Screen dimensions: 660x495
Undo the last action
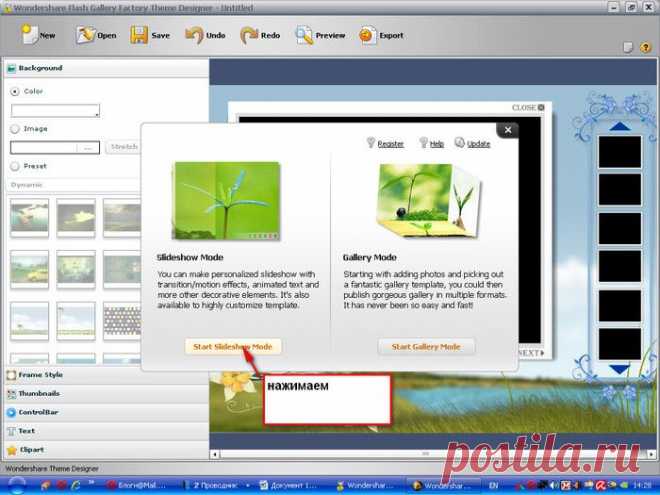205,35
